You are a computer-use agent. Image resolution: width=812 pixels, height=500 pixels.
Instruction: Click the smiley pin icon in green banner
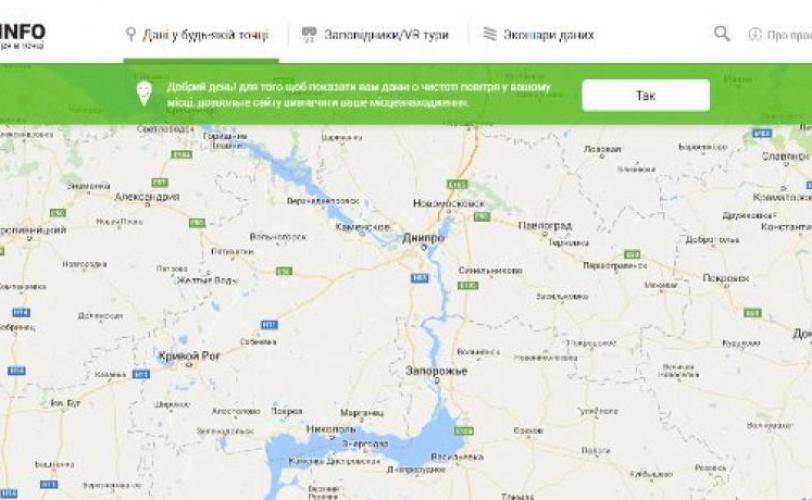pos(144,94)
